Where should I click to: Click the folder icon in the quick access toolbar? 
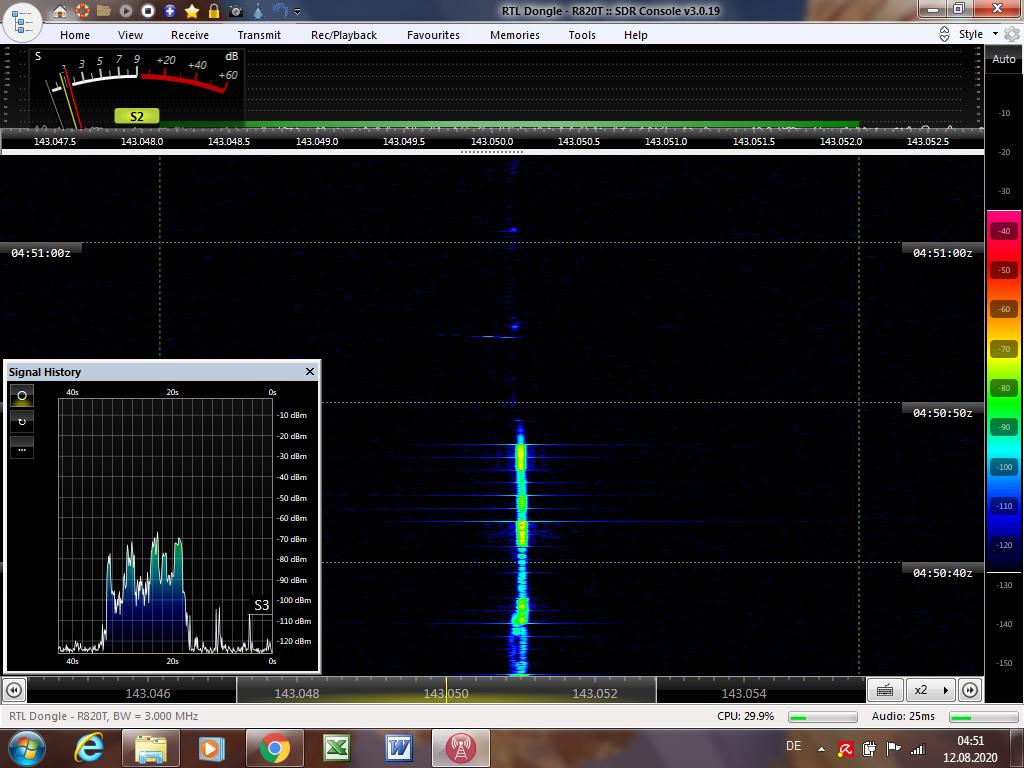pyautogui.click(x=104, y=10)
